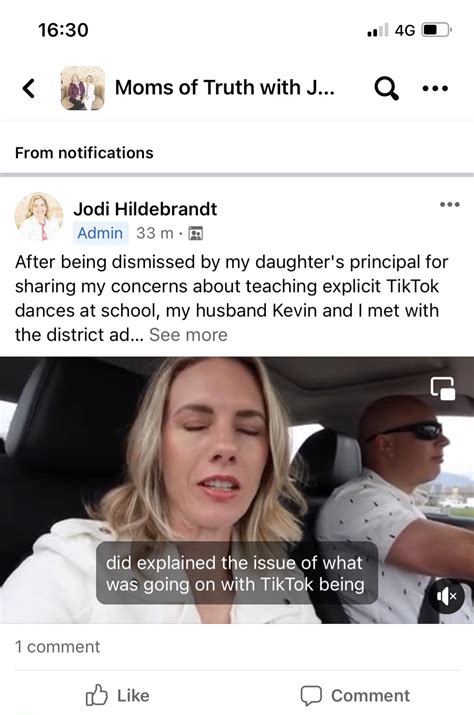Tap the video captions overlay text
The image size is (474, 715).
click(236, 573)
